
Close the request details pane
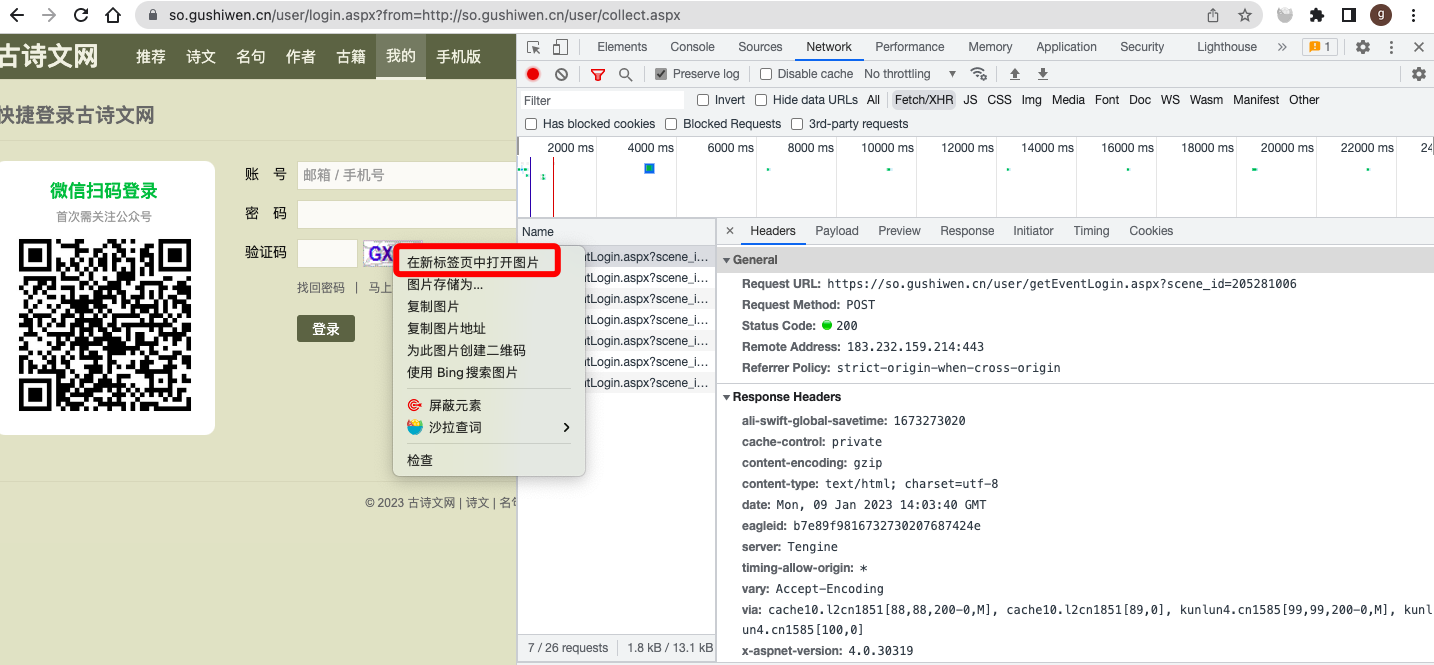[729, 231]
